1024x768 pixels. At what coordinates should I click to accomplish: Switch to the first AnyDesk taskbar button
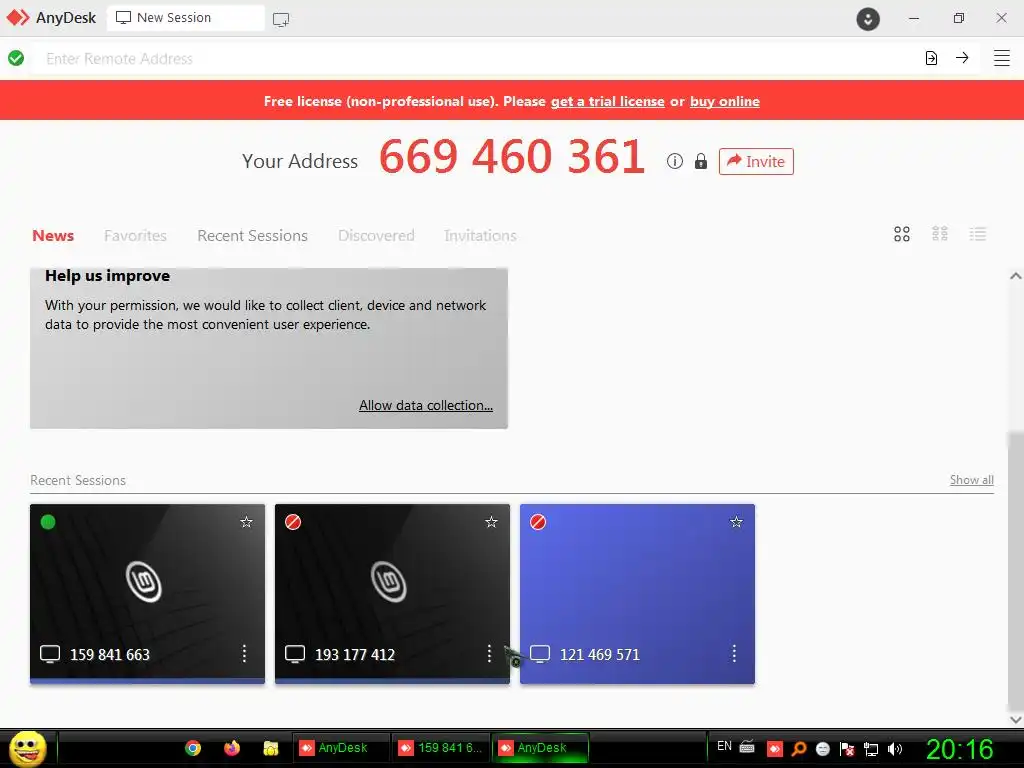coord(340,748)
